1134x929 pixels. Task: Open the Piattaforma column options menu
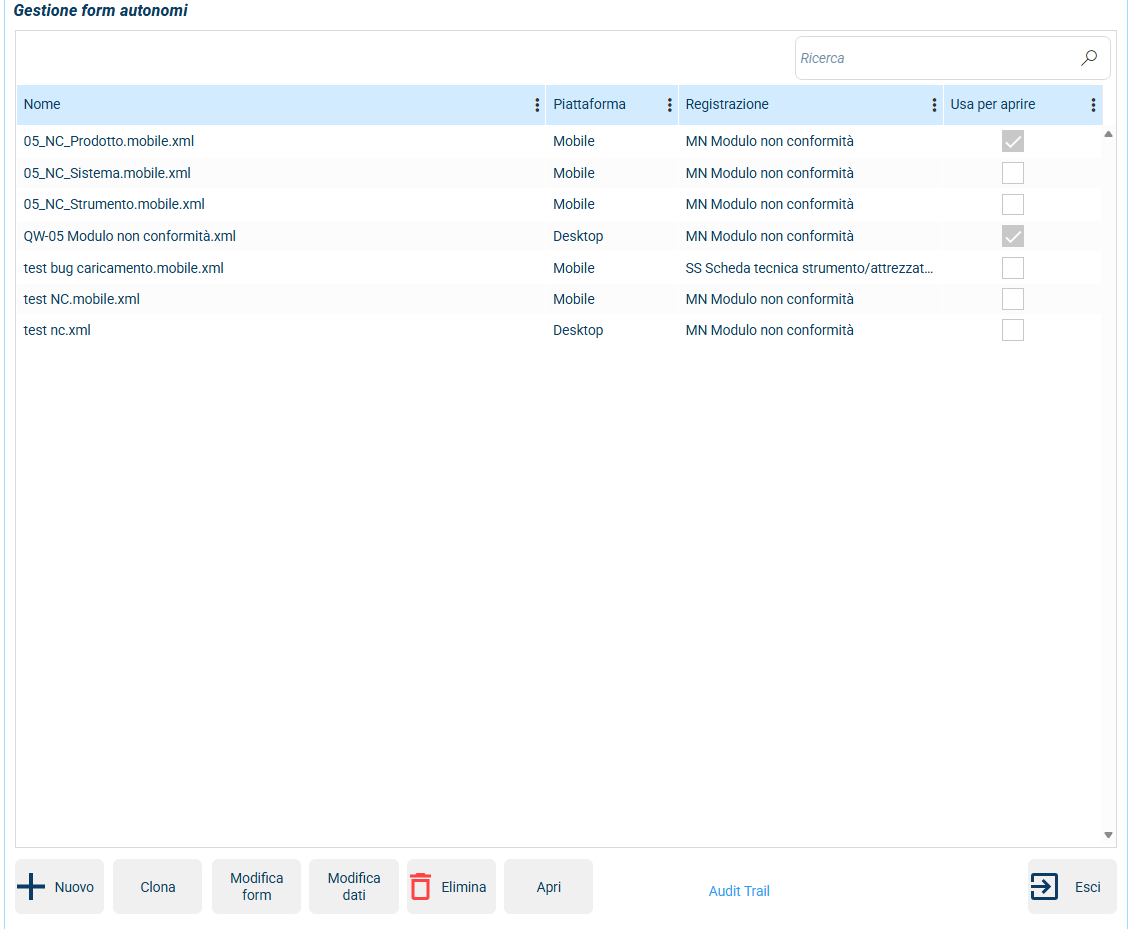669,105
